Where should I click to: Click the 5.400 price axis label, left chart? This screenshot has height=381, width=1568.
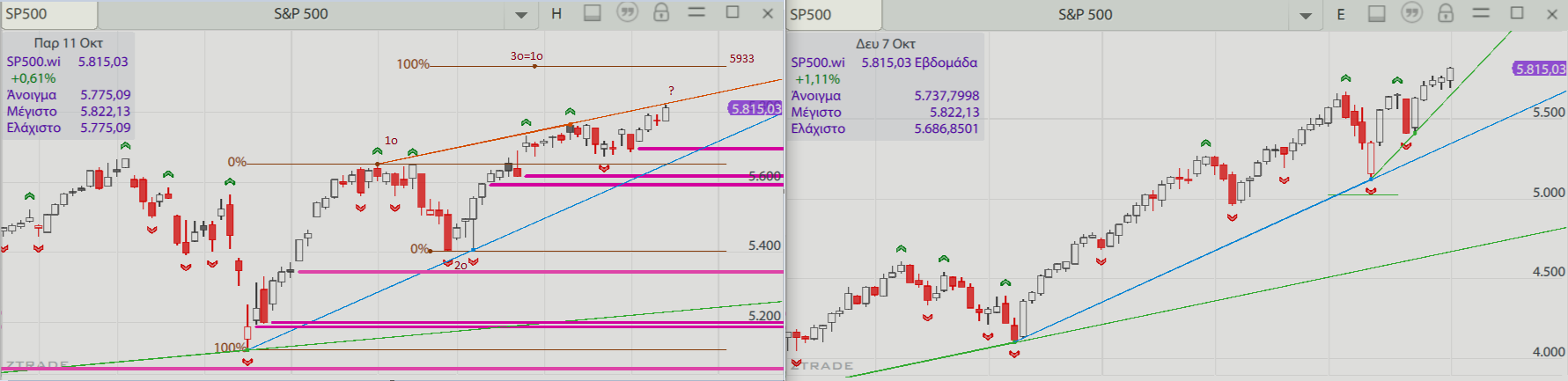[764, 245]
